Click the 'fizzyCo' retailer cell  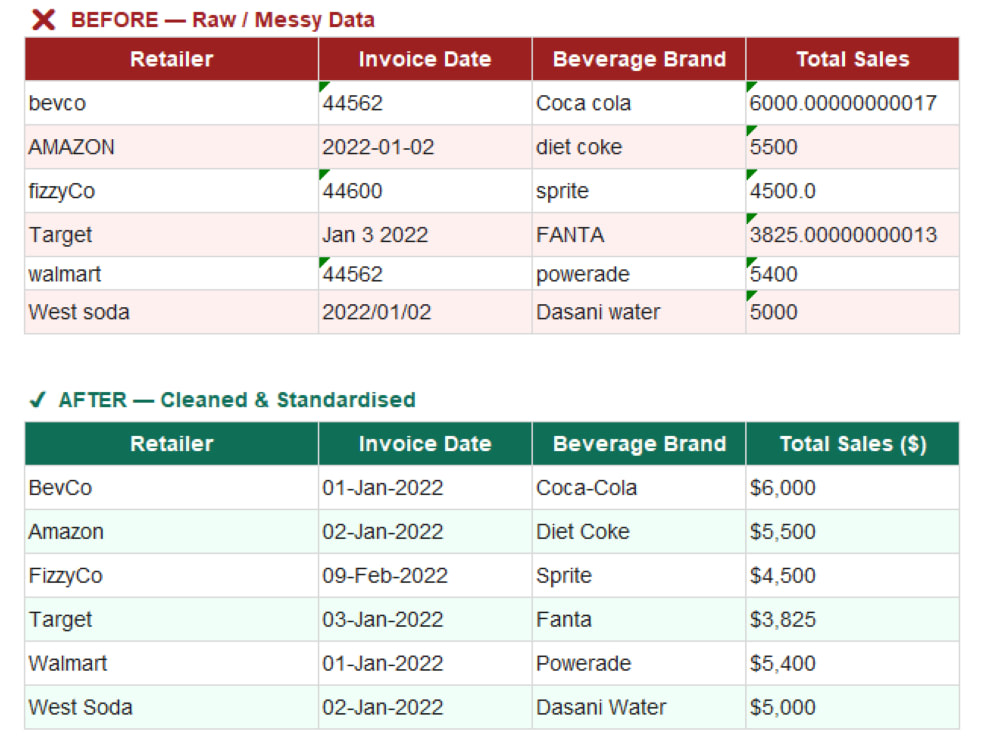tap(172, 191)
